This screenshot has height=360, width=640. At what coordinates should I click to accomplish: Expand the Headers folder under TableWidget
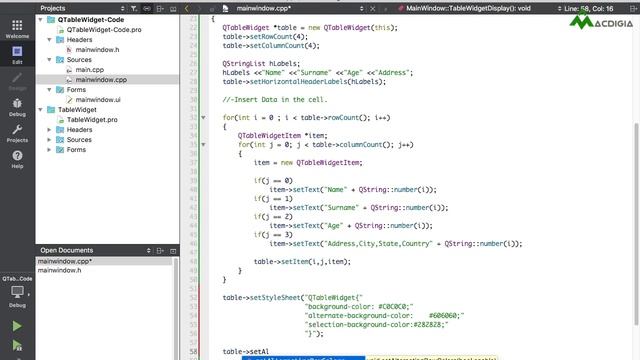49,130
